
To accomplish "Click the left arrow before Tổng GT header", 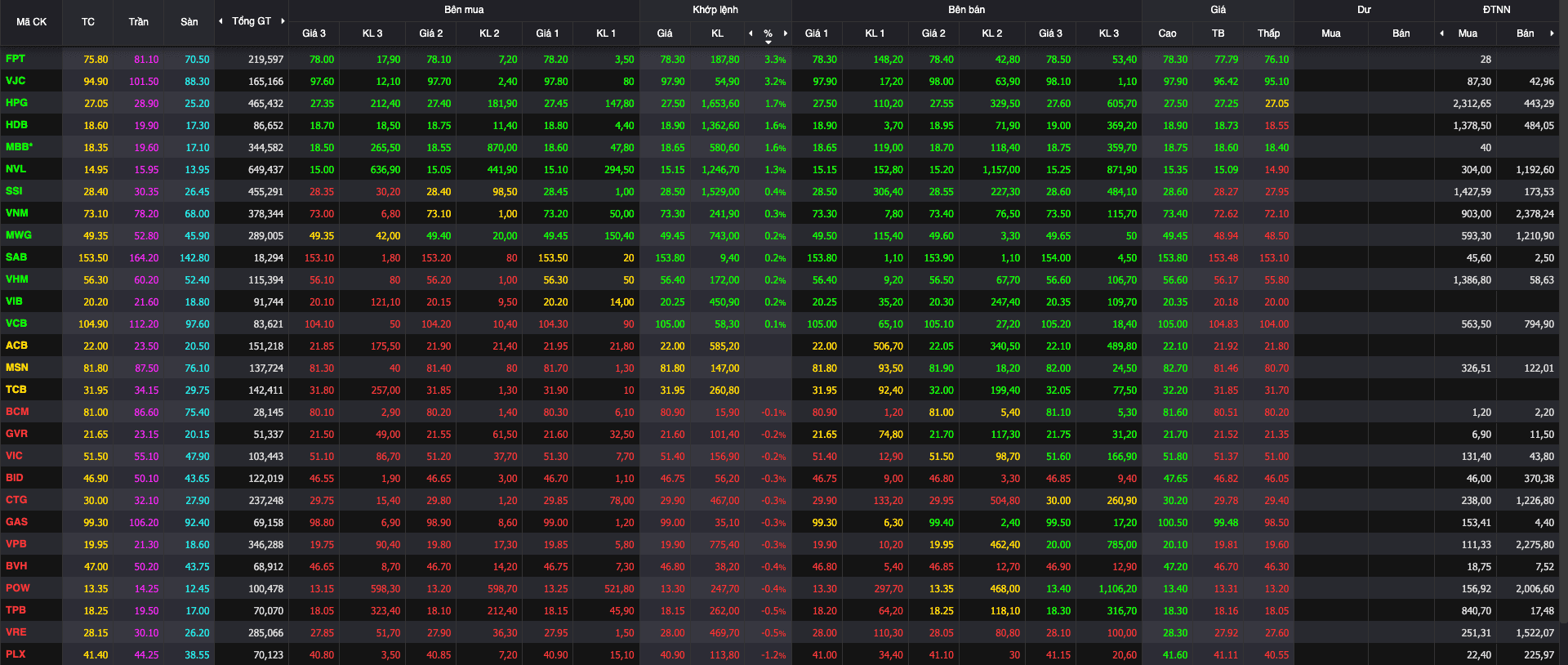I will (x=220, y=21).
